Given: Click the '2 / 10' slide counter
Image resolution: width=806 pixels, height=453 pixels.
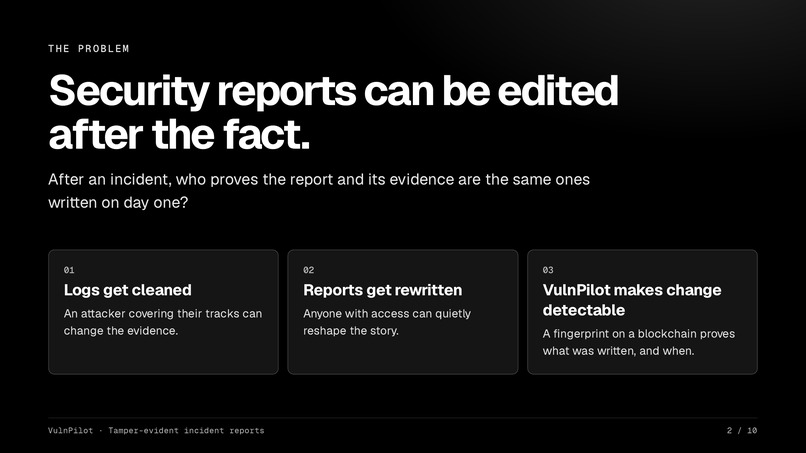Looking at the screenshot, I should point(742,430).
